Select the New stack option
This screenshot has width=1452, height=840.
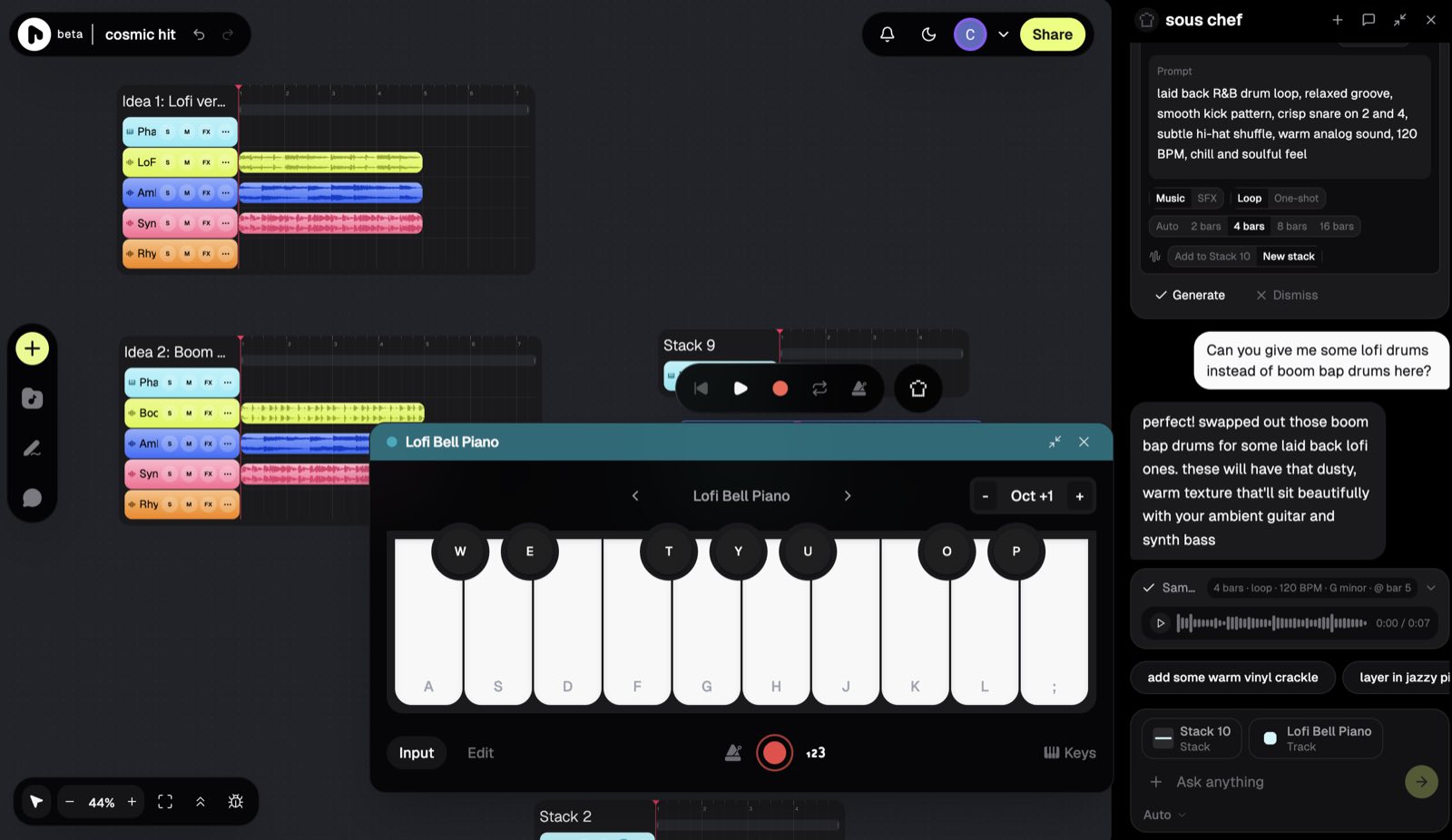(1288, 257)
